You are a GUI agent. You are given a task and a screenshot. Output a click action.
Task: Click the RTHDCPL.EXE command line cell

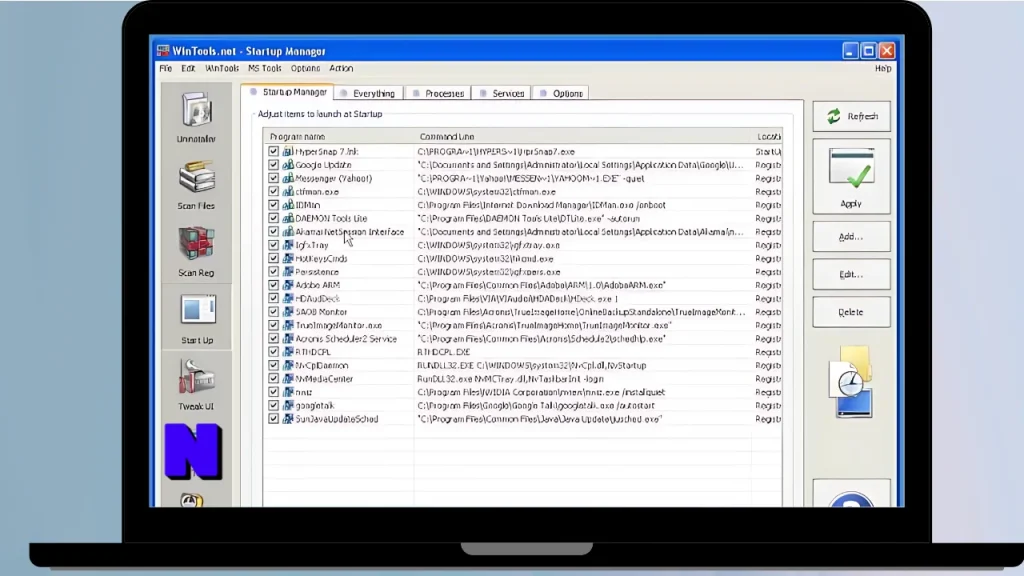click(x=443, y=352)
